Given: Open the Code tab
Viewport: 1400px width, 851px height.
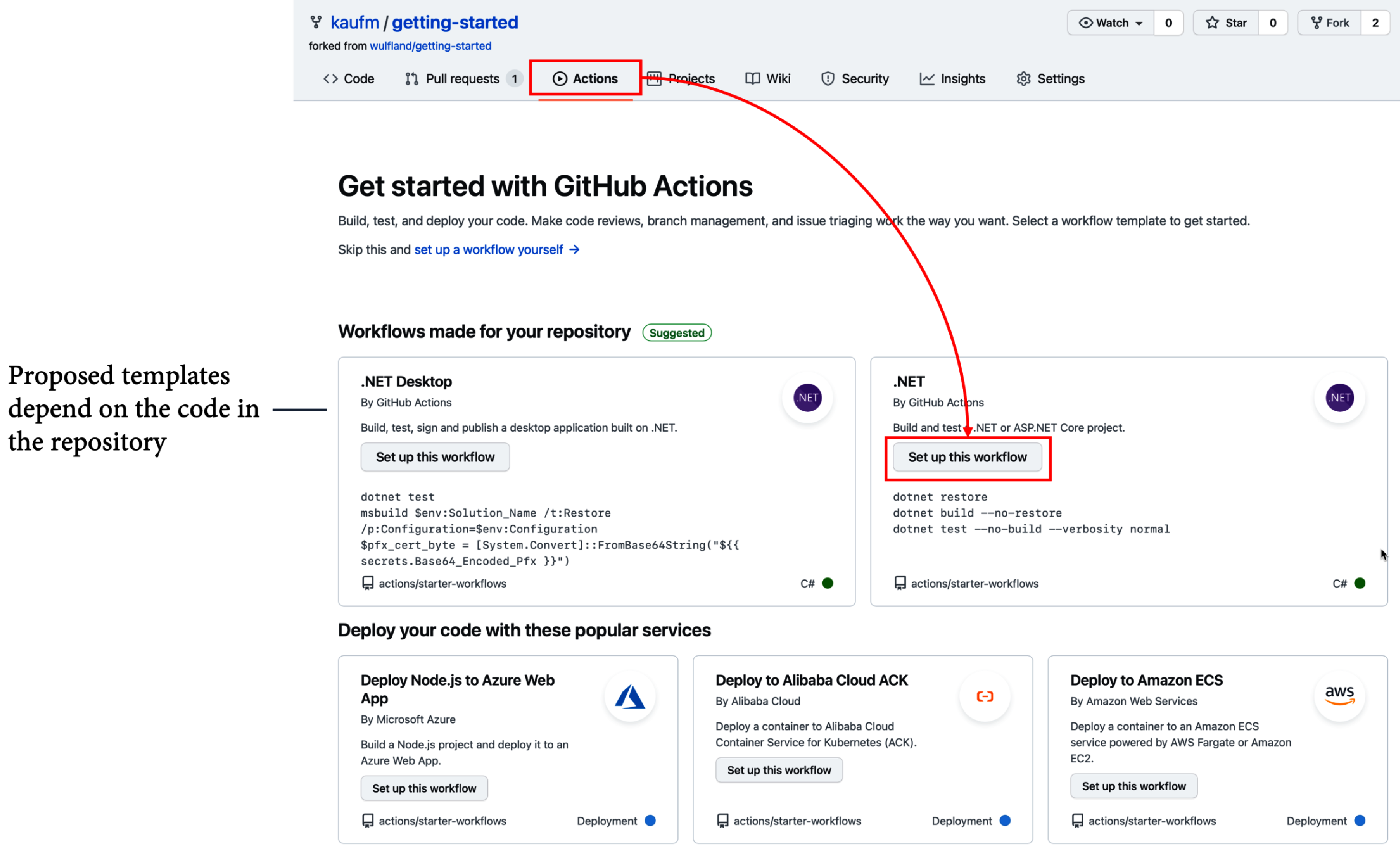Looking at the screenshot, I should point(348,78).
